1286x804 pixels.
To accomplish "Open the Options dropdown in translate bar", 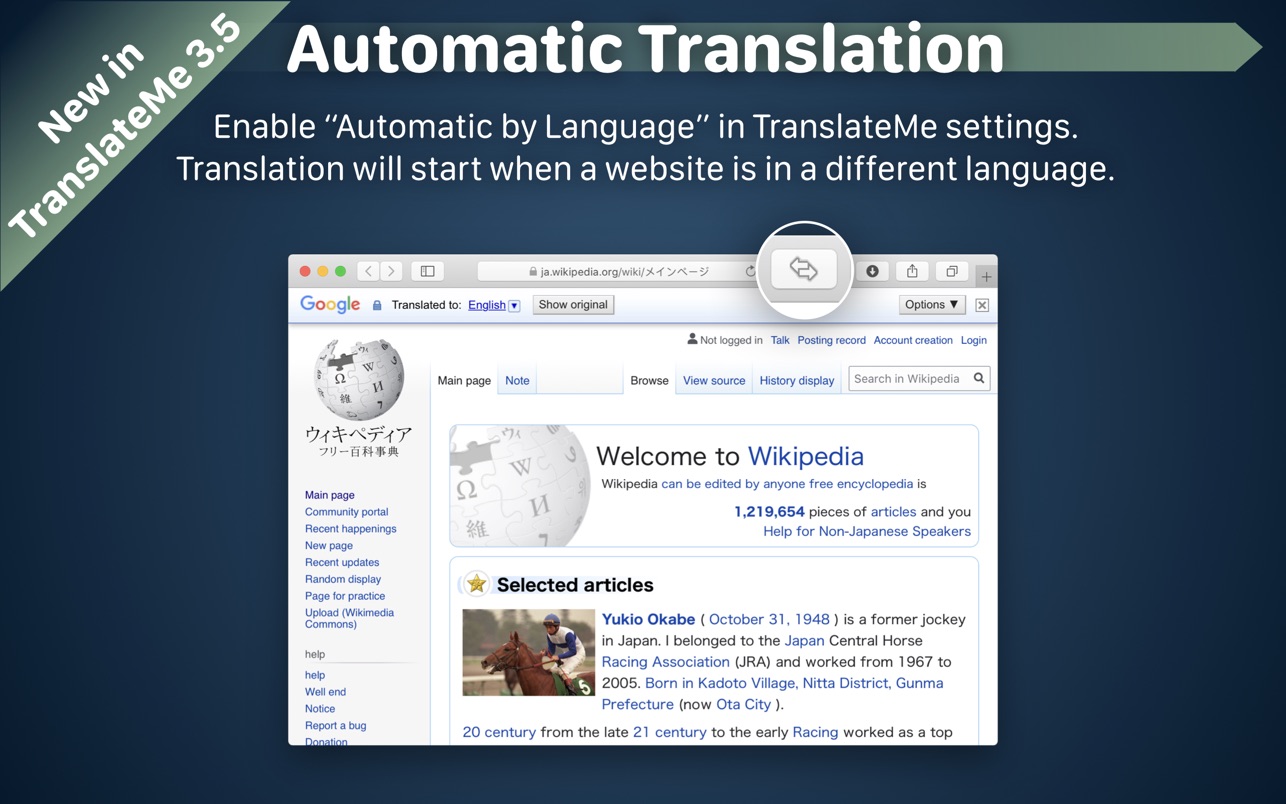I will [x=932, y=304].
